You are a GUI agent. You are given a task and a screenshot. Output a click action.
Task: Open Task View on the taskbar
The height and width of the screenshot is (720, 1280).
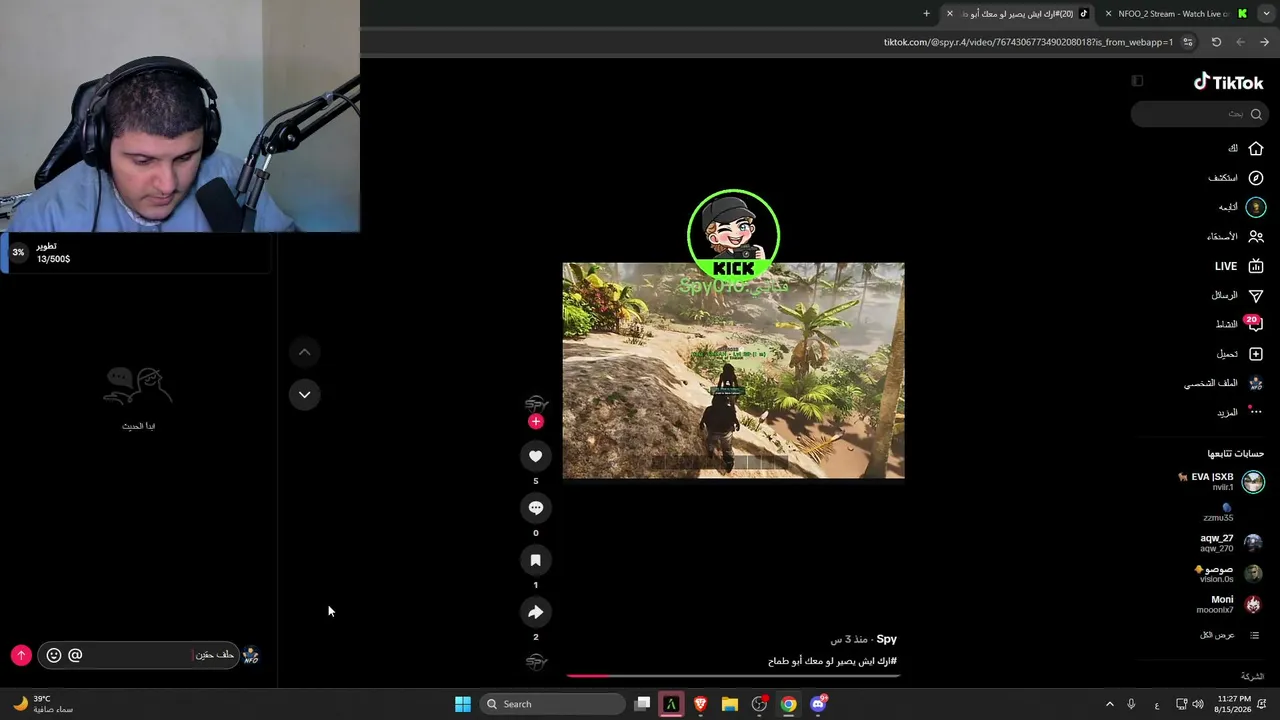coord(643,704)
